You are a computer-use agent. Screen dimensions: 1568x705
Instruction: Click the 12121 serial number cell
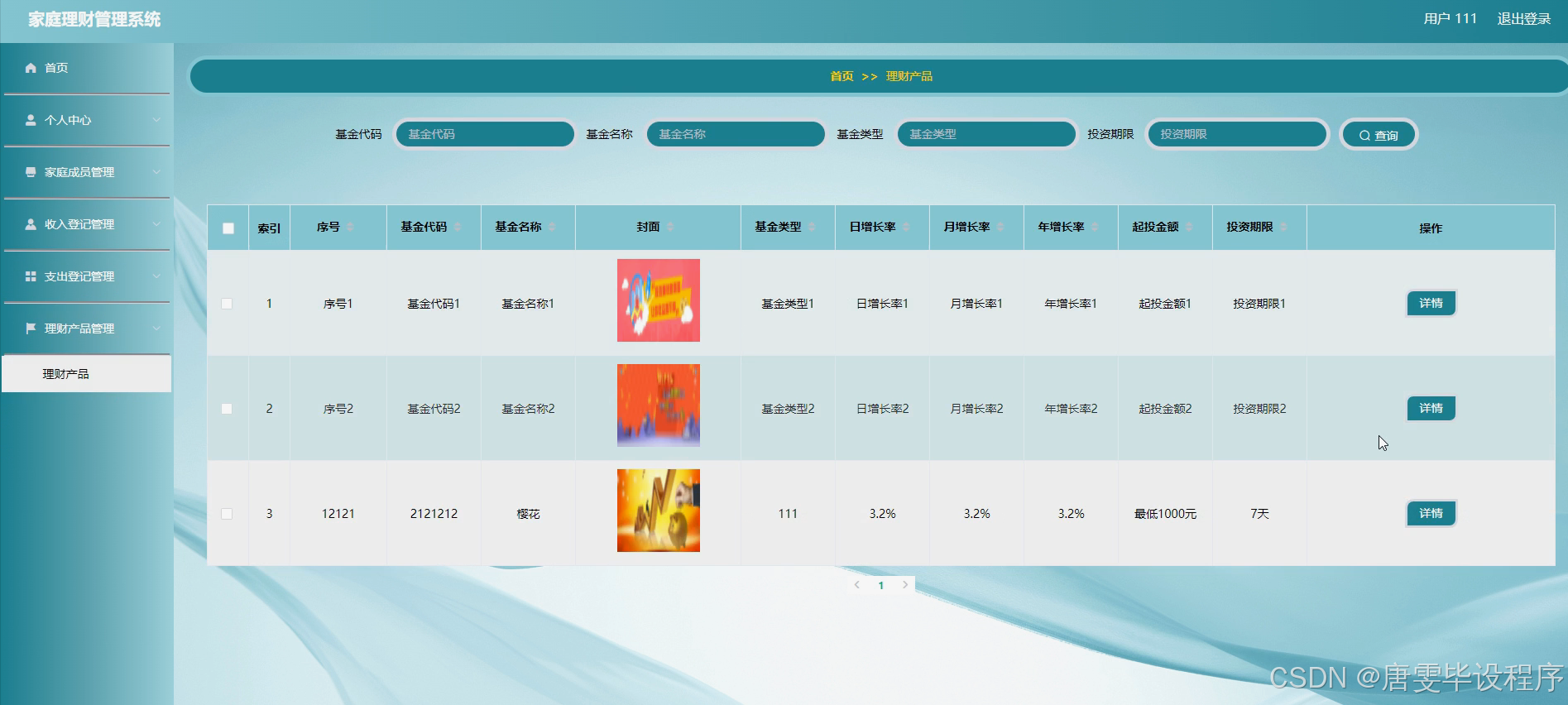(338, 514)
